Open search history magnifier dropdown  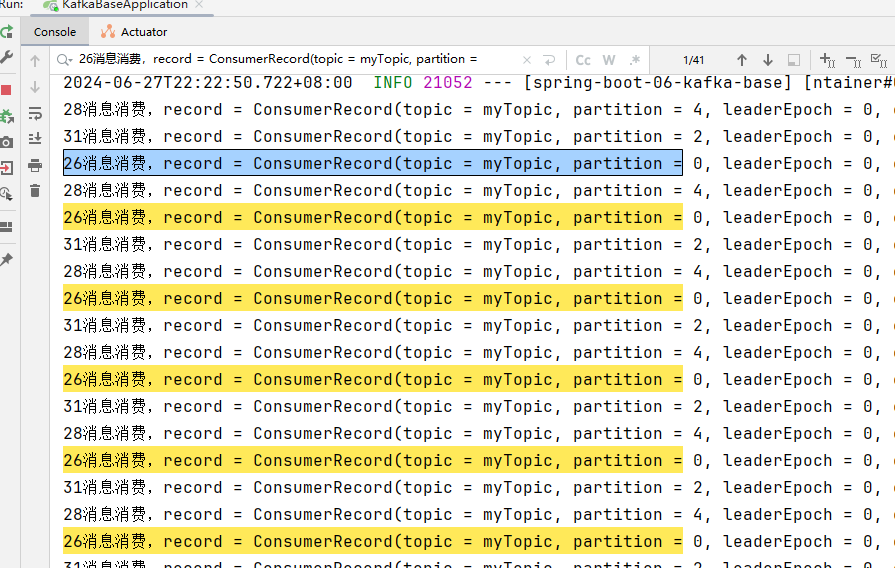(x=64, y=59)
